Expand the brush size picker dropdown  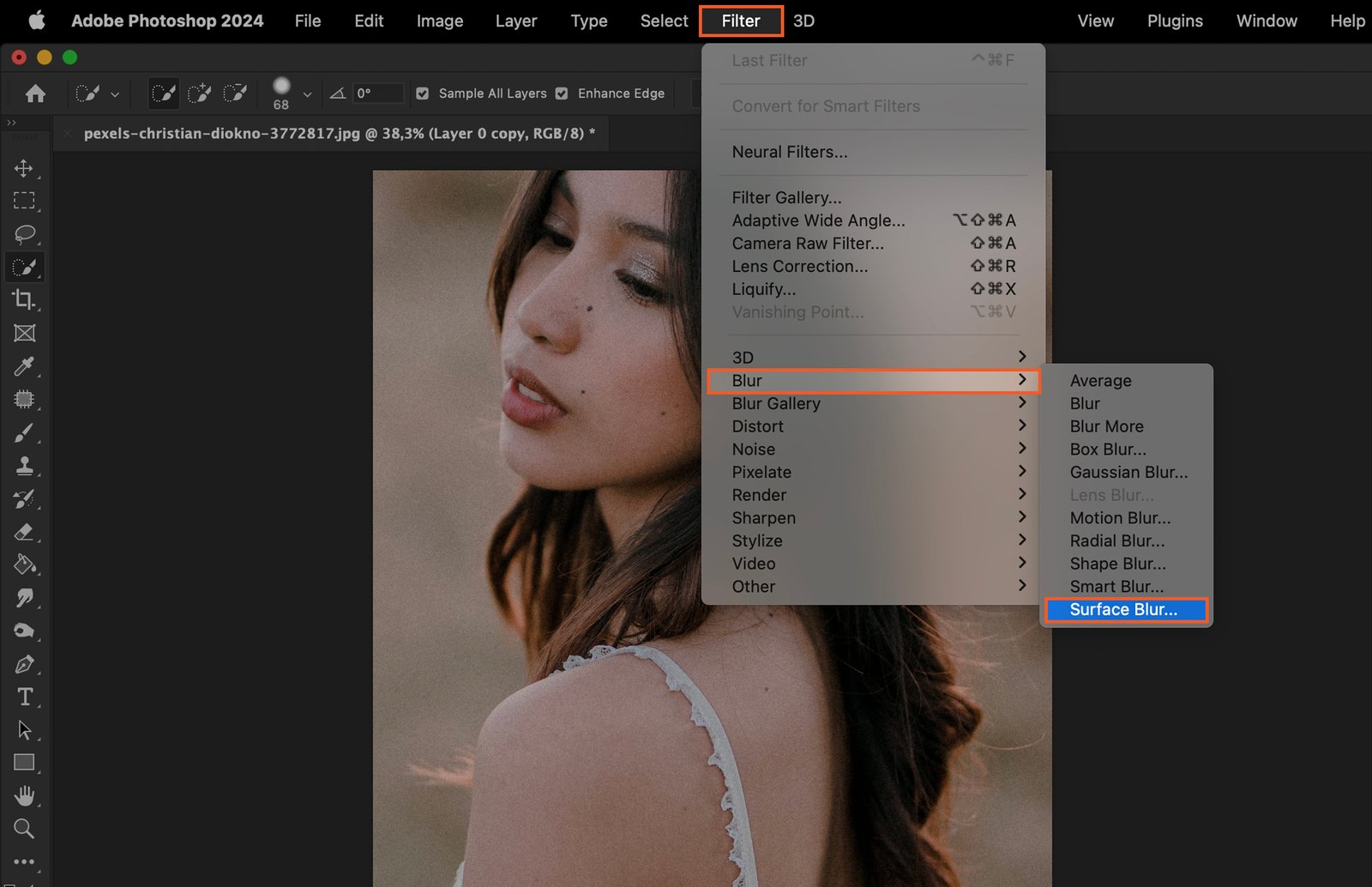coord(307,94)
